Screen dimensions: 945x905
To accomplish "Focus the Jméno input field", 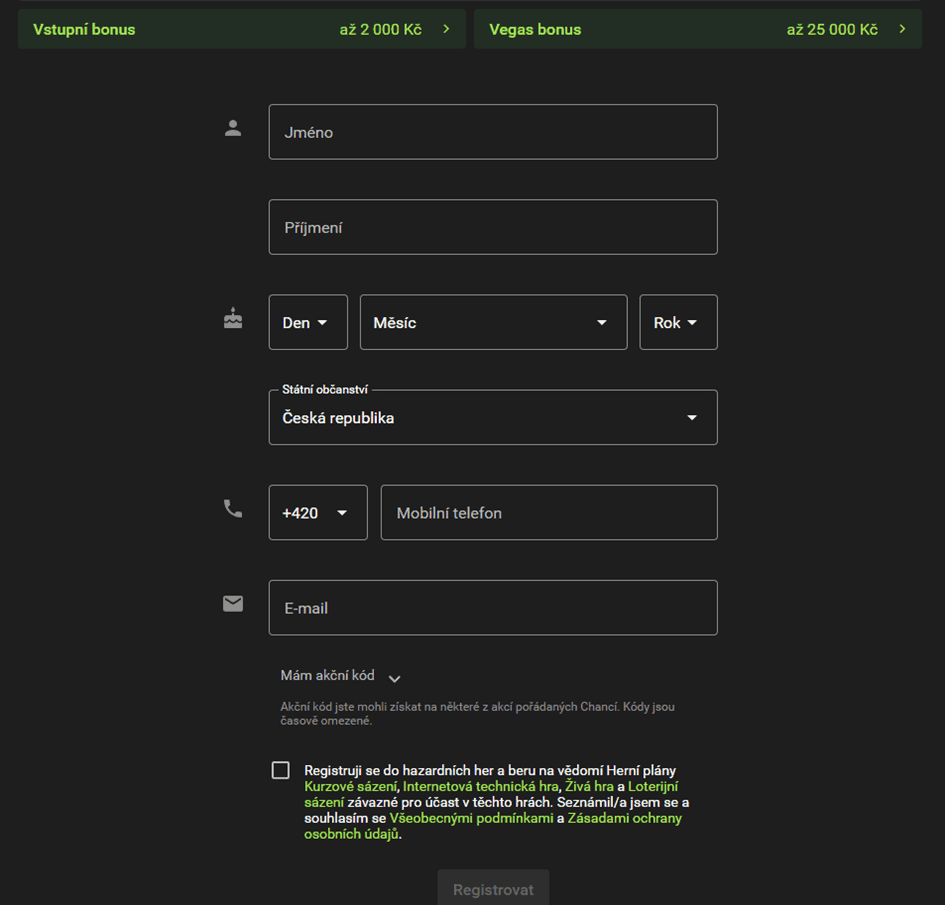I will pos(493,132).
